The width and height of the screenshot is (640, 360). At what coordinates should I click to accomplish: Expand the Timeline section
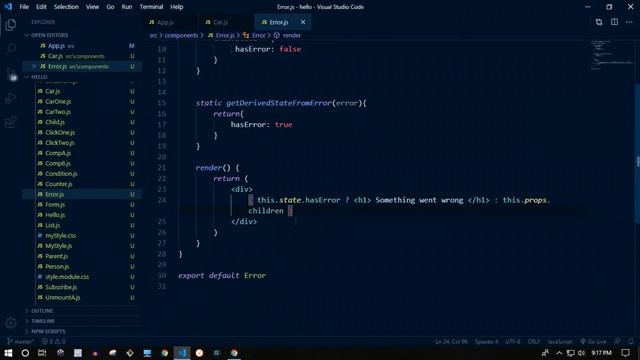(82, 321)
